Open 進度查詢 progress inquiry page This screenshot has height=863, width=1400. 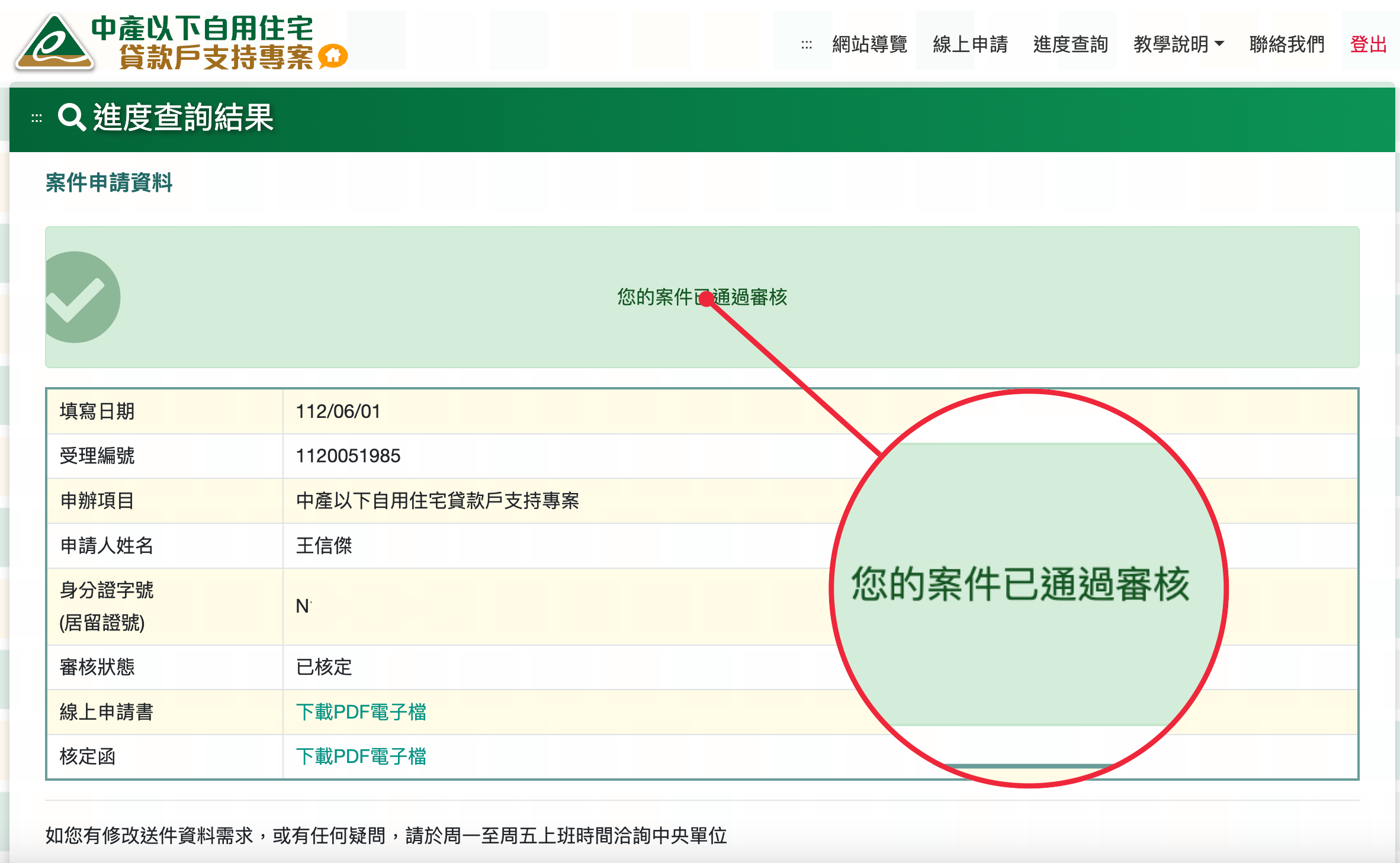point(1070,44)
